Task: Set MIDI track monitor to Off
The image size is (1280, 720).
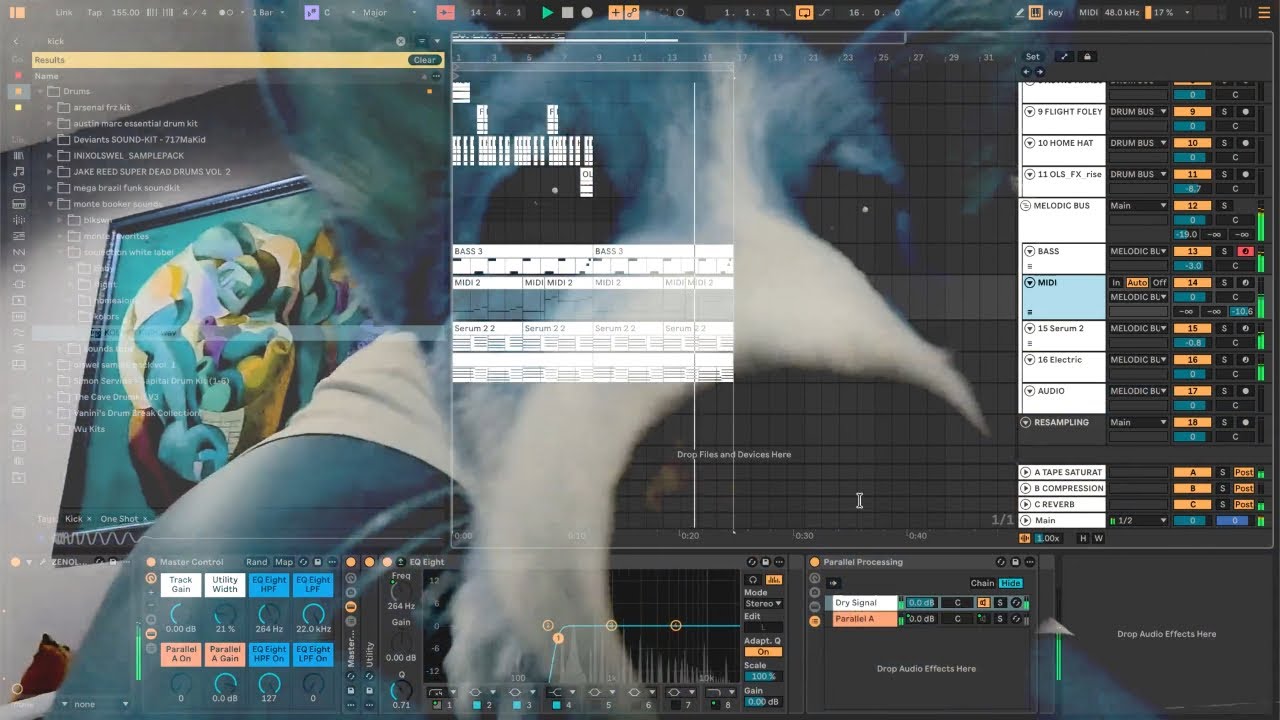Action: click(x=1159, y=283)
